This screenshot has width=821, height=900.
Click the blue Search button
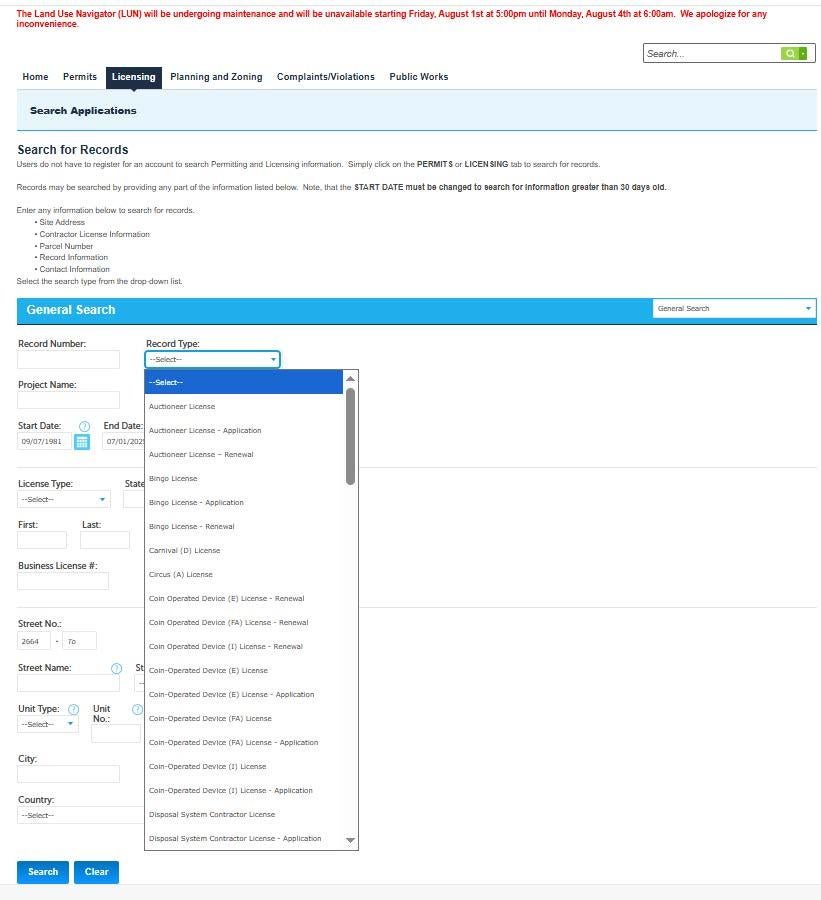[x=43, y=872]
